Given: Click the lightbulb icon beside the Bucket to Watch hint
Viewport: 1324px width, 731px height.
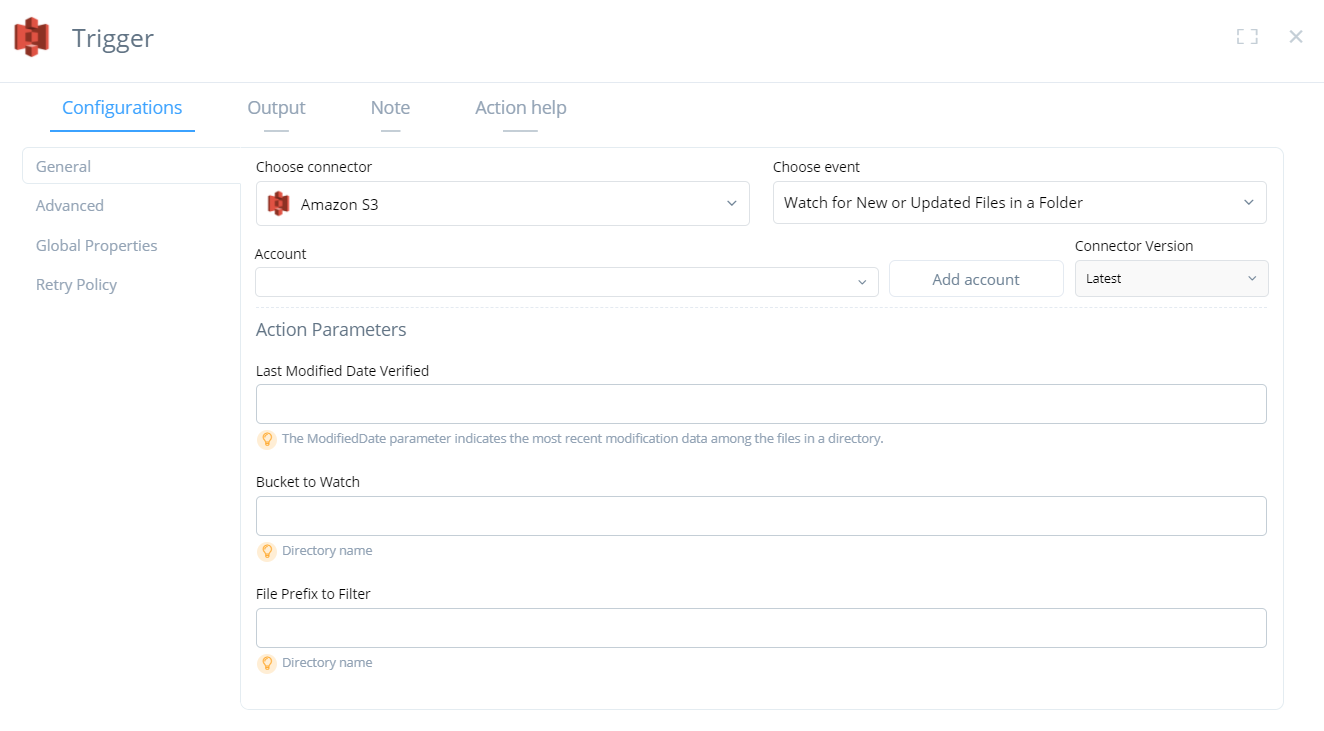Looking at the screenshot, I should [x=266, y=551].
